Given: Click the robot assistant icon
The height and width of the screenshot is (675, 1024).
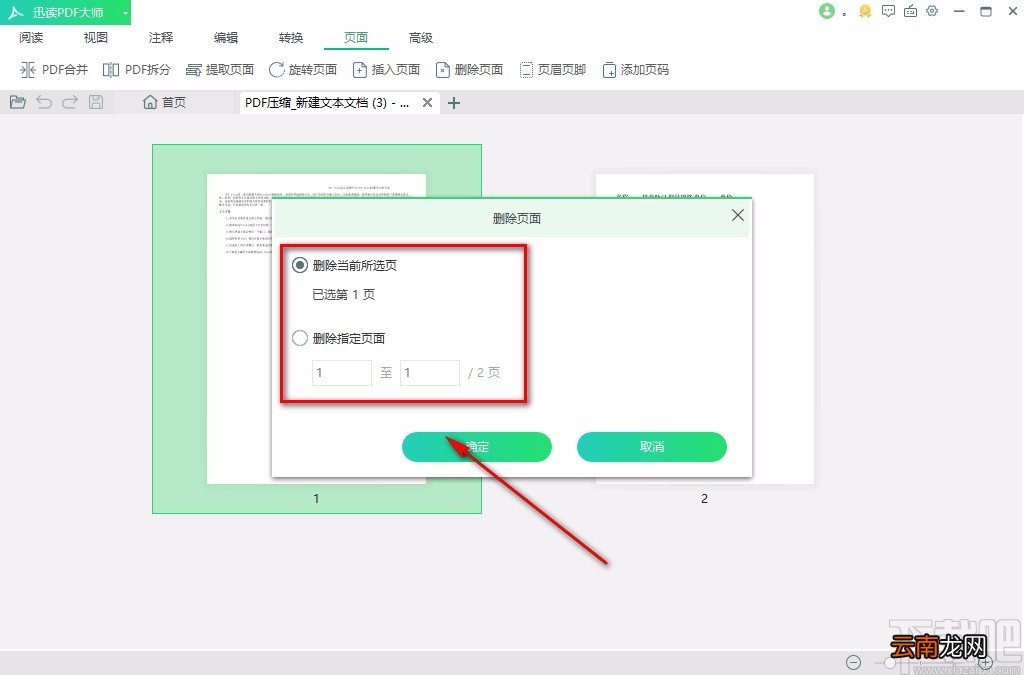Looking at the screenshot, I should pyautogui.click(x=910, y=11).
